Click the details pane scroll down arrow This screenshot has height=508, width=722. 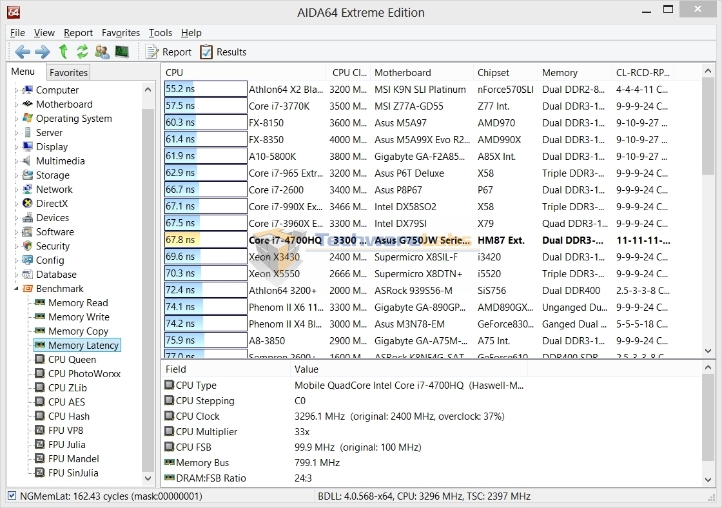[x=708, y=479]
